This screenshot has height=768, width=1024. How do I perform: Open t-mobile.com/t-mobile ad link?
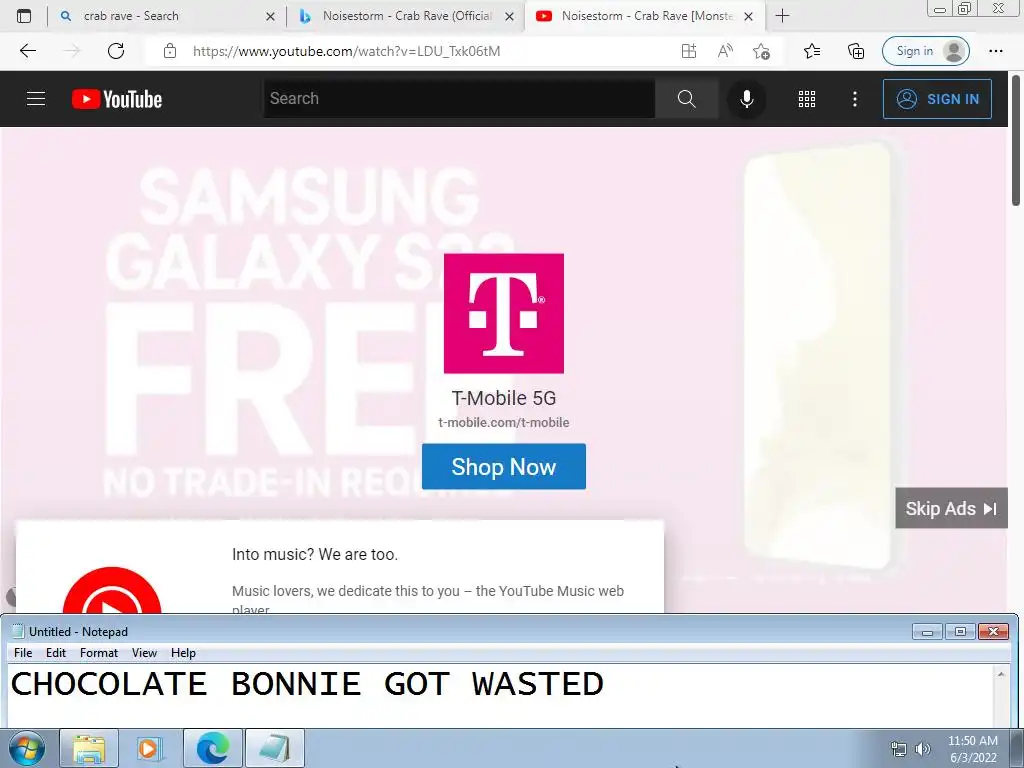[x=504, y=423]
